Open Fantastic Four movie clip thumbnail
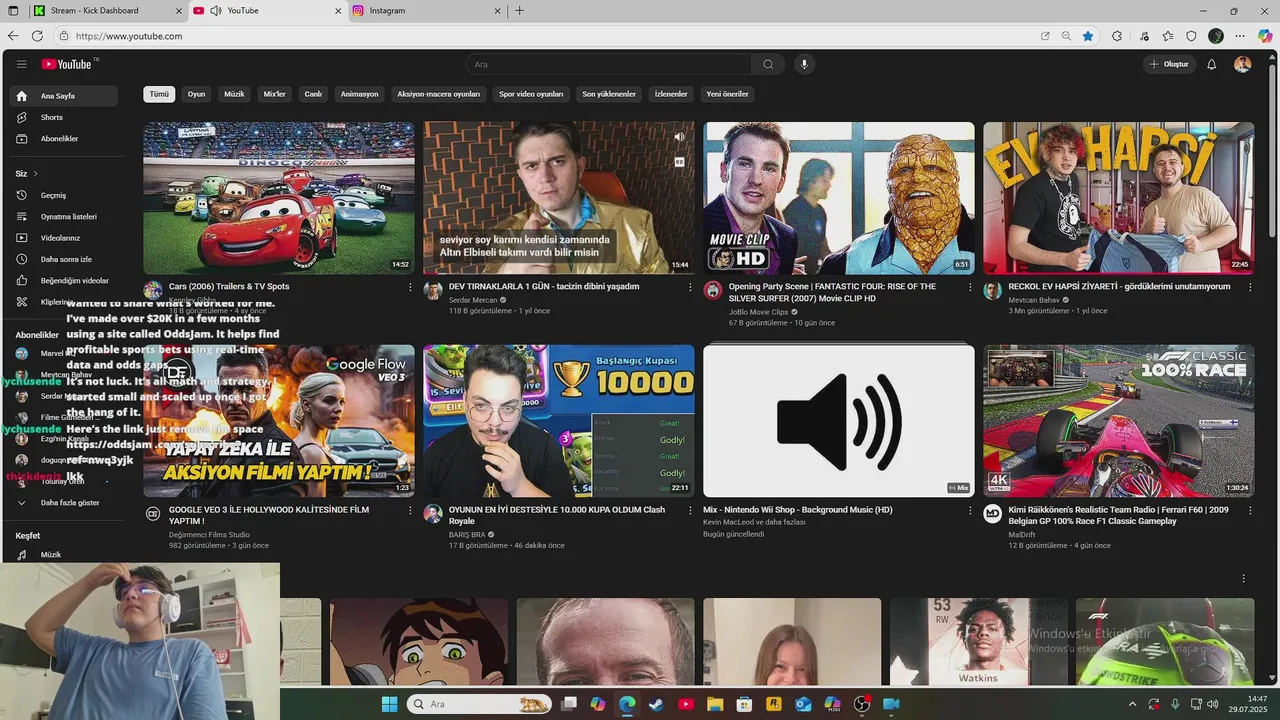This screenshot has height=720, width=1280. (x=839, y=198)
